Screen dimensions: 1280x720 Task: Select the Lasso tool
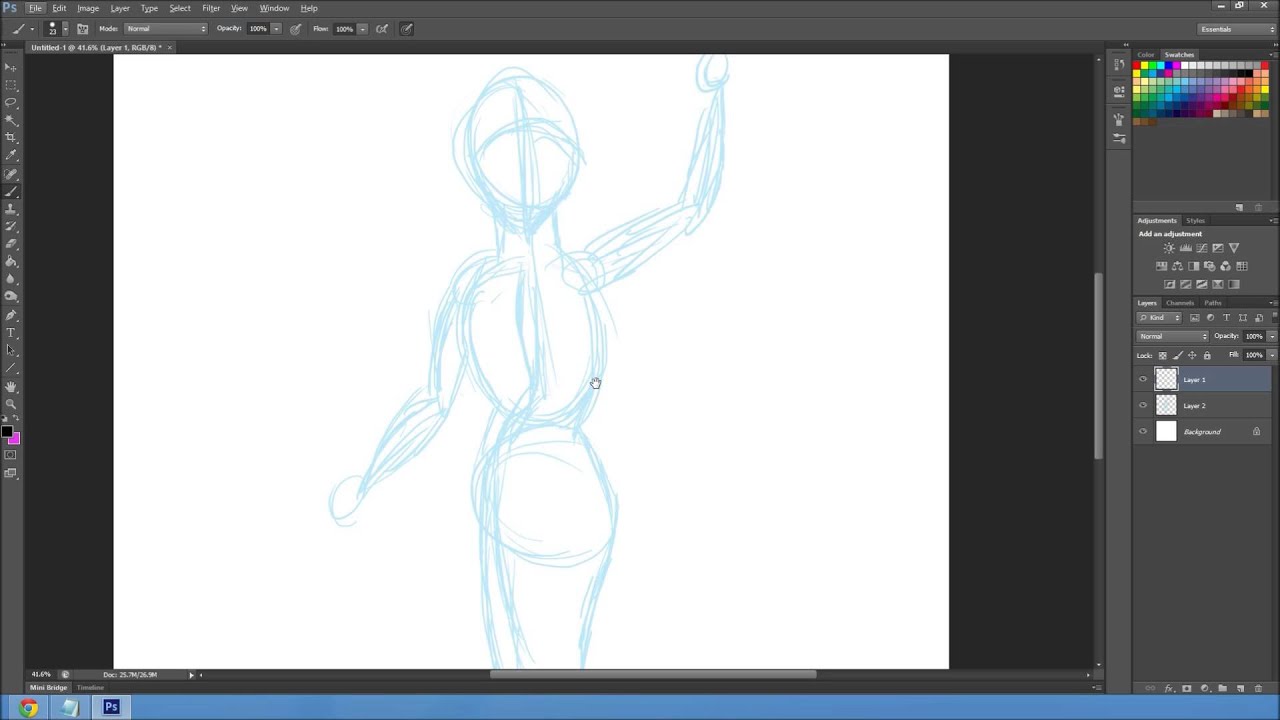point(11,103)
